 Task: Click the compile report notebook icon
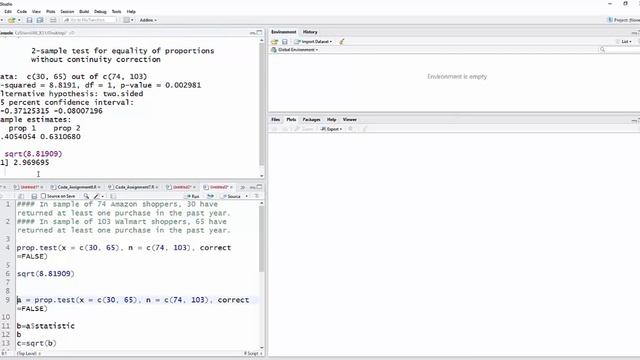(x=113, y=196)
